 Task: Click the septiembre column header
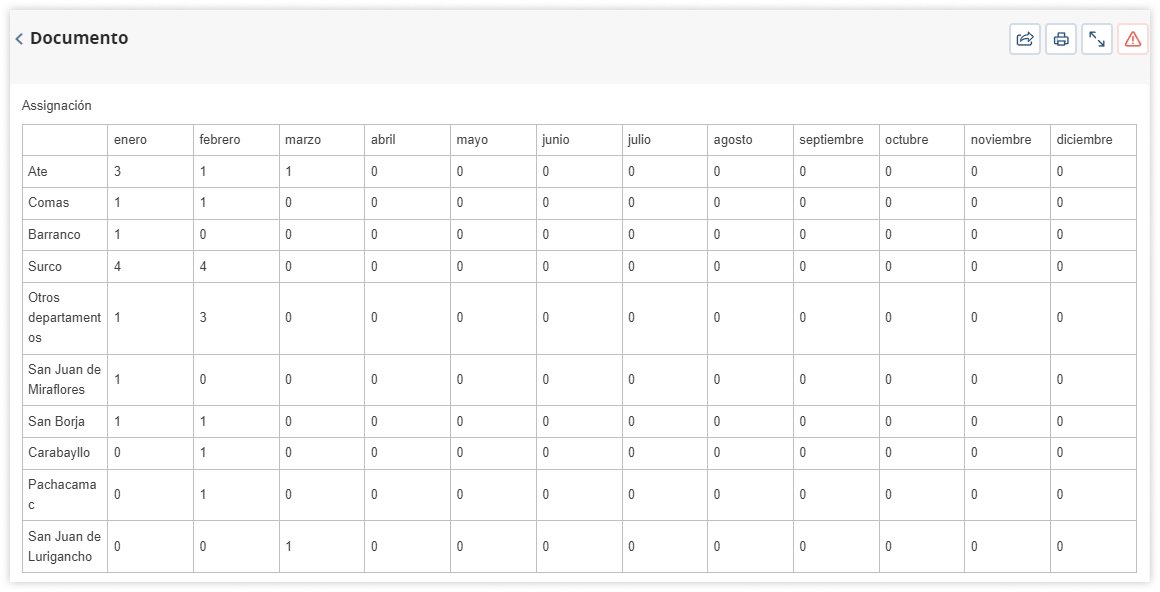click(x=831, y=140)
